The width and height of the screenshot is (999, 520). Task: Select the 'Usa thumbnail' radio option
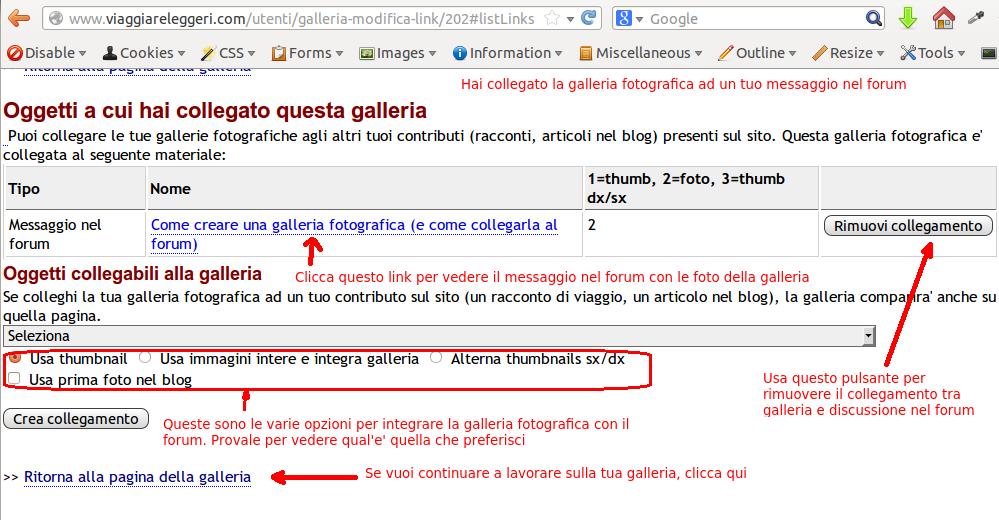(14, 358)
